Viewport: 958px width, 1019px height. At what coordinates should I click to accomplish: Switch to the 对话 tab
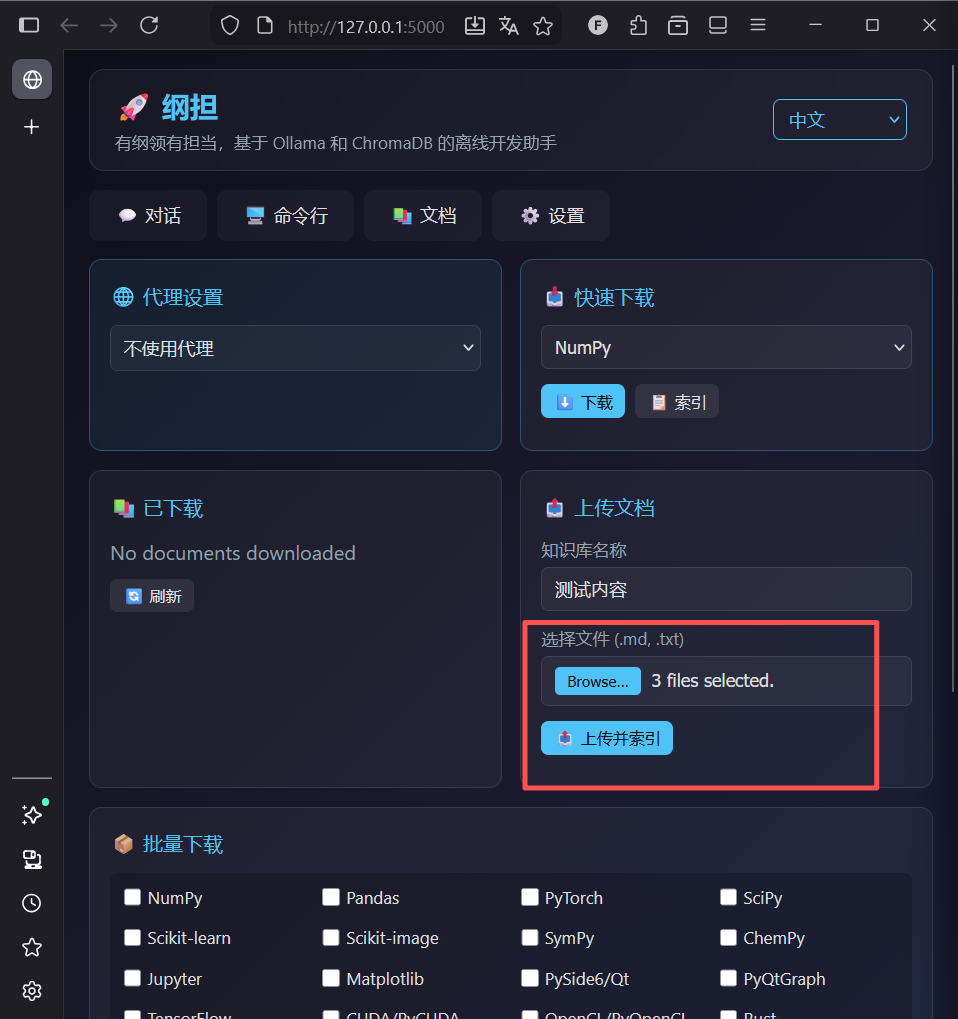pos(148,216)
